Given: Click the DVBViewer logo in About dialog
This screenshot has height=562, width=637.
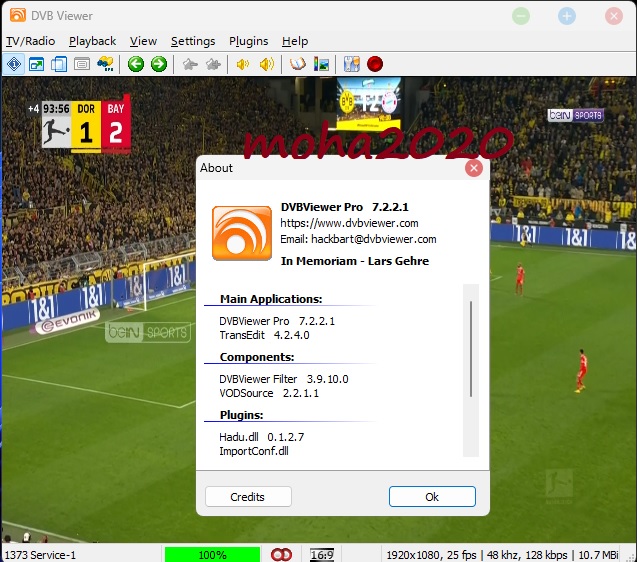Looking at the screenshot, I should click(242, 233).
